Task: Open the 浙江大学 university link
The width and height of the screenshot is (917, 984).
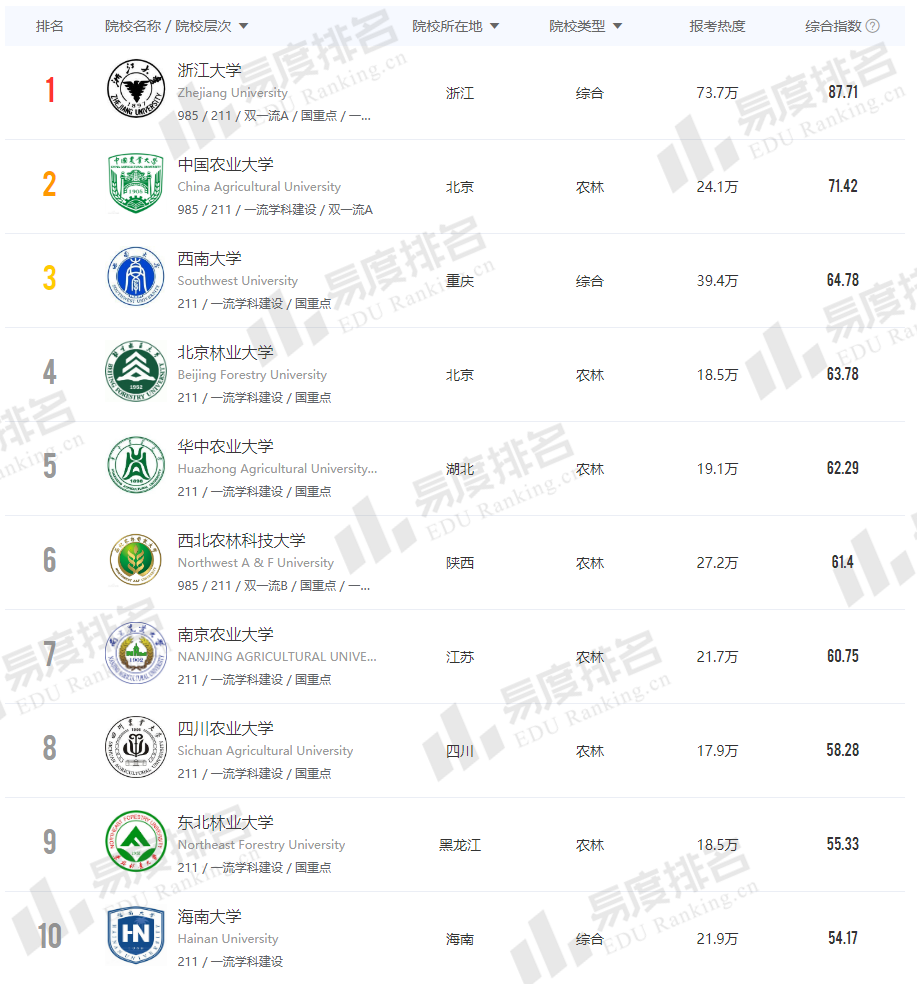Action: point(209,71)
